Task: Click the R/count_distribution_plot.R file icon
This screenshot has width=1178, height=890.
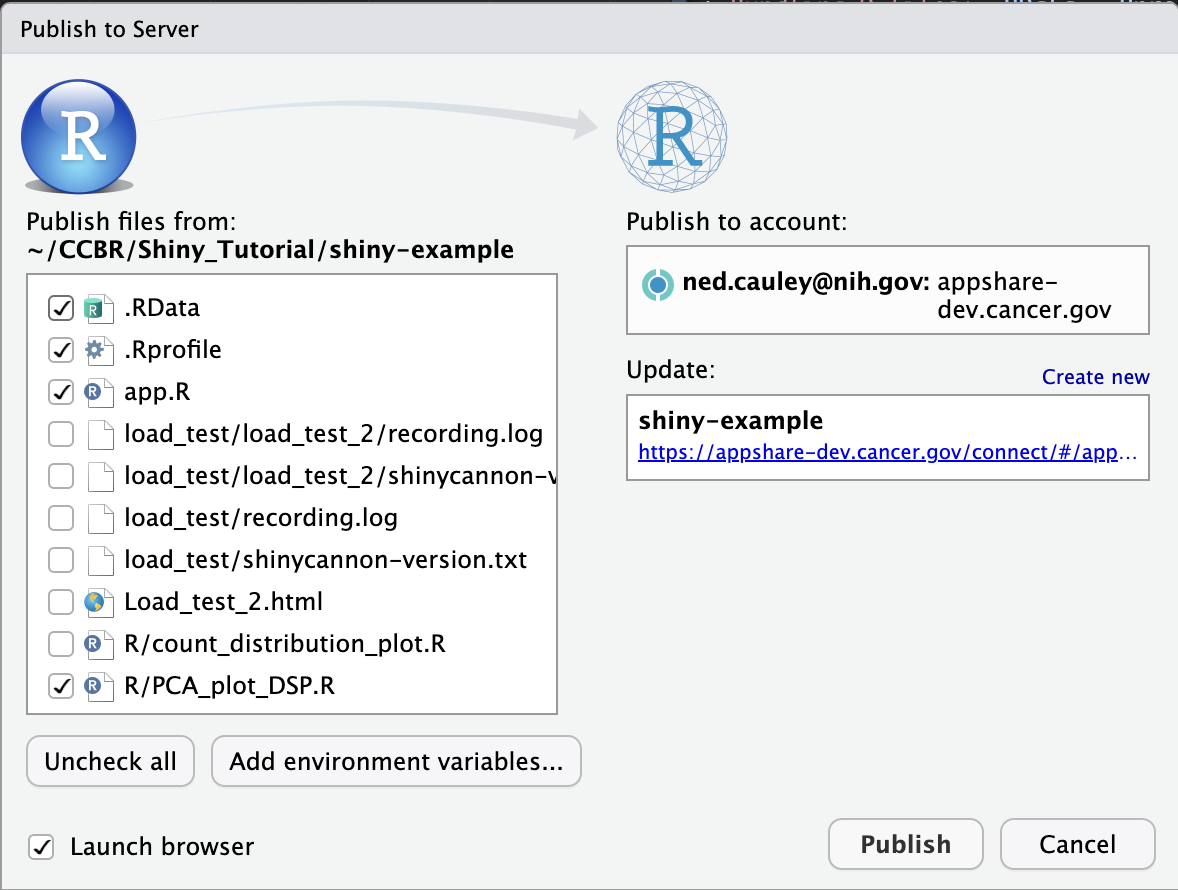Action: pyautogui.click(x=95, y=644)
